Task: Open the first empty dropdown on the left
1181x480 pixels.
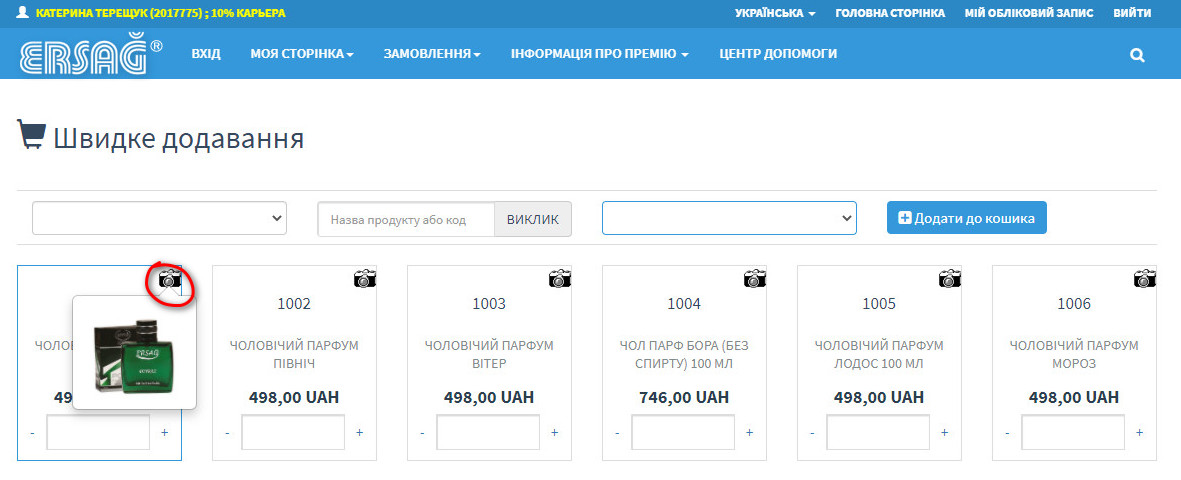Action: tap(159, 218)
